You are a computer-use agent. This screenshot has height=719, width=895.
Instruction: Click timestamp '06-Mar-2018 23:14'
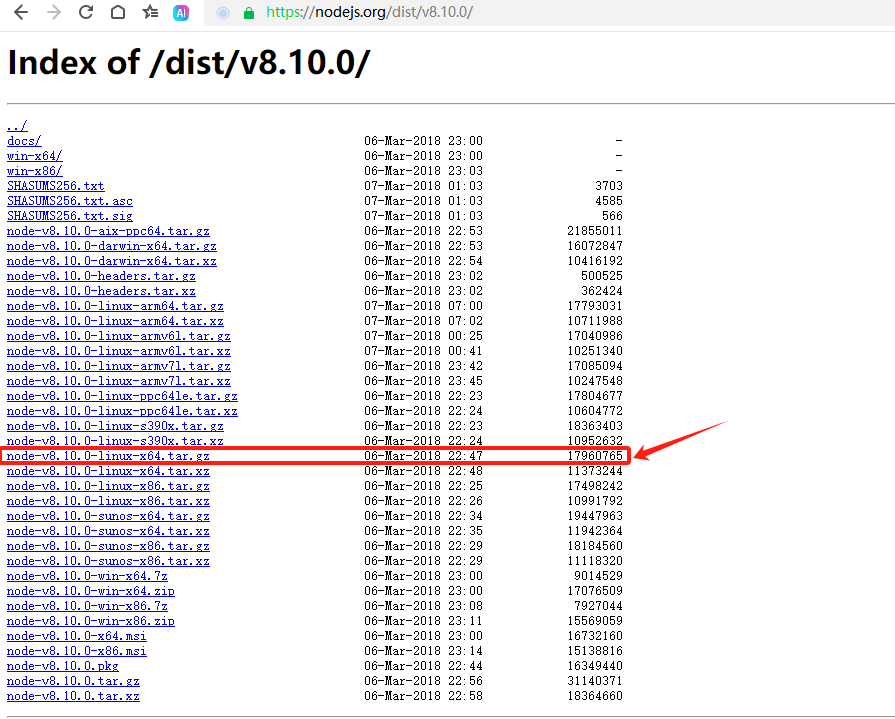pyautogui.click(x=424, y=651)
